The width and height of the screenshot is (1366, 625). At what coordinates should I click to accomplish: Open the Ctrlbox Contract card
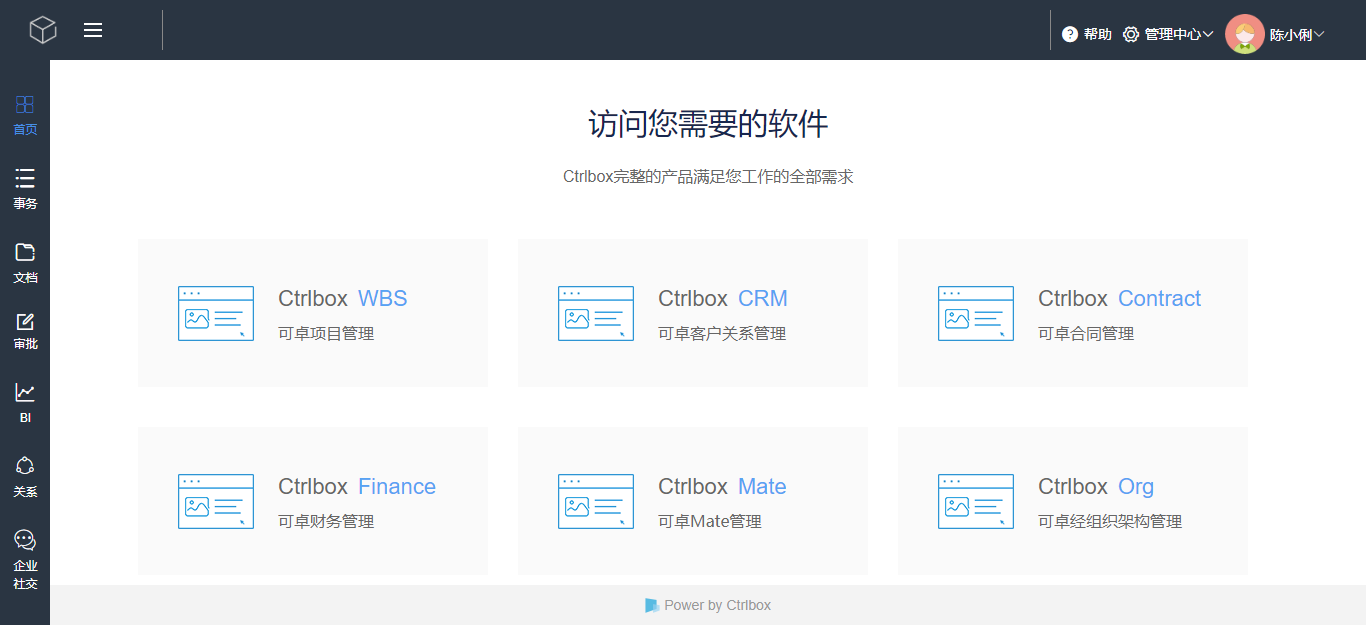tap(1073, 313)
